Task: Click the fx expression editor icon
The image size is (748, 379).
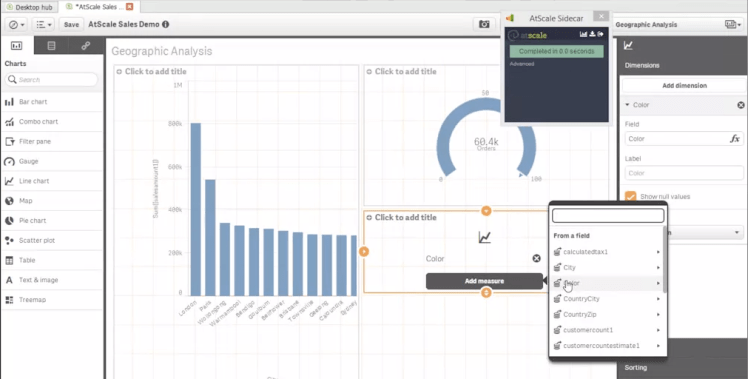Action: point(735,139)
